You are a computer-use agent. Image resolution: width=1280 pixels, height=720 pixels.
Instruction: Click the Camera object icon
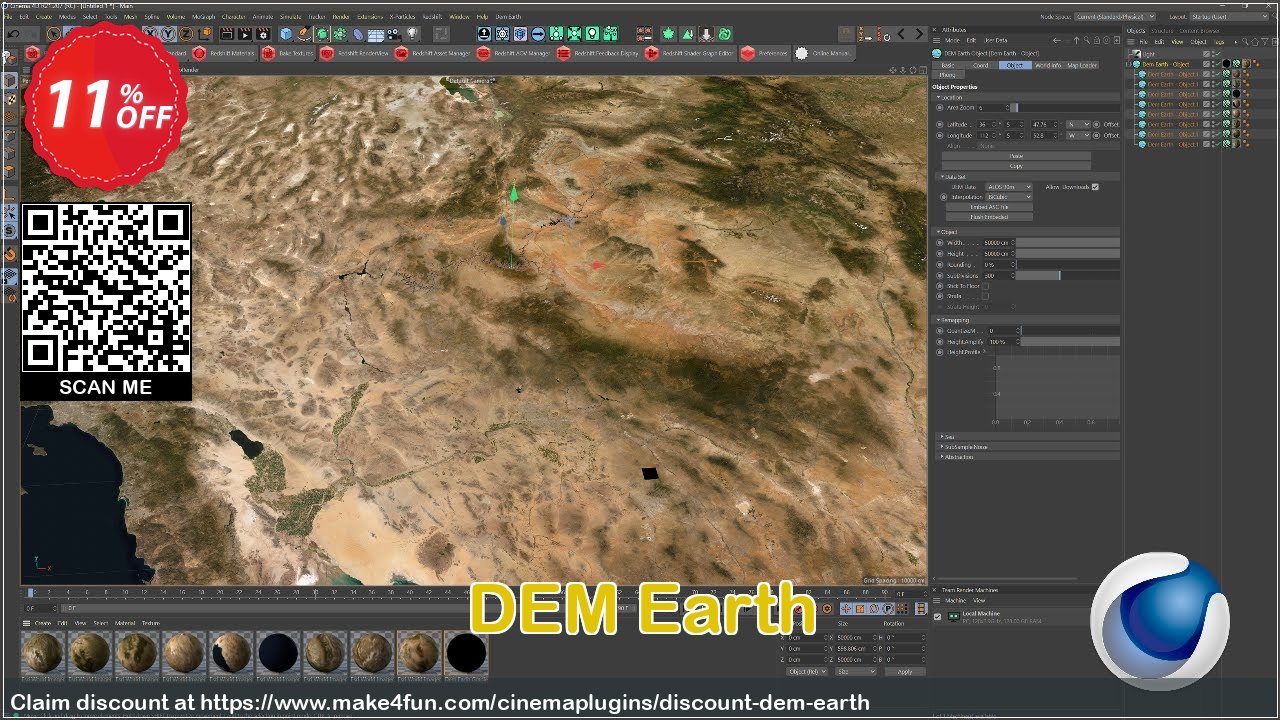tap(394, 33)
